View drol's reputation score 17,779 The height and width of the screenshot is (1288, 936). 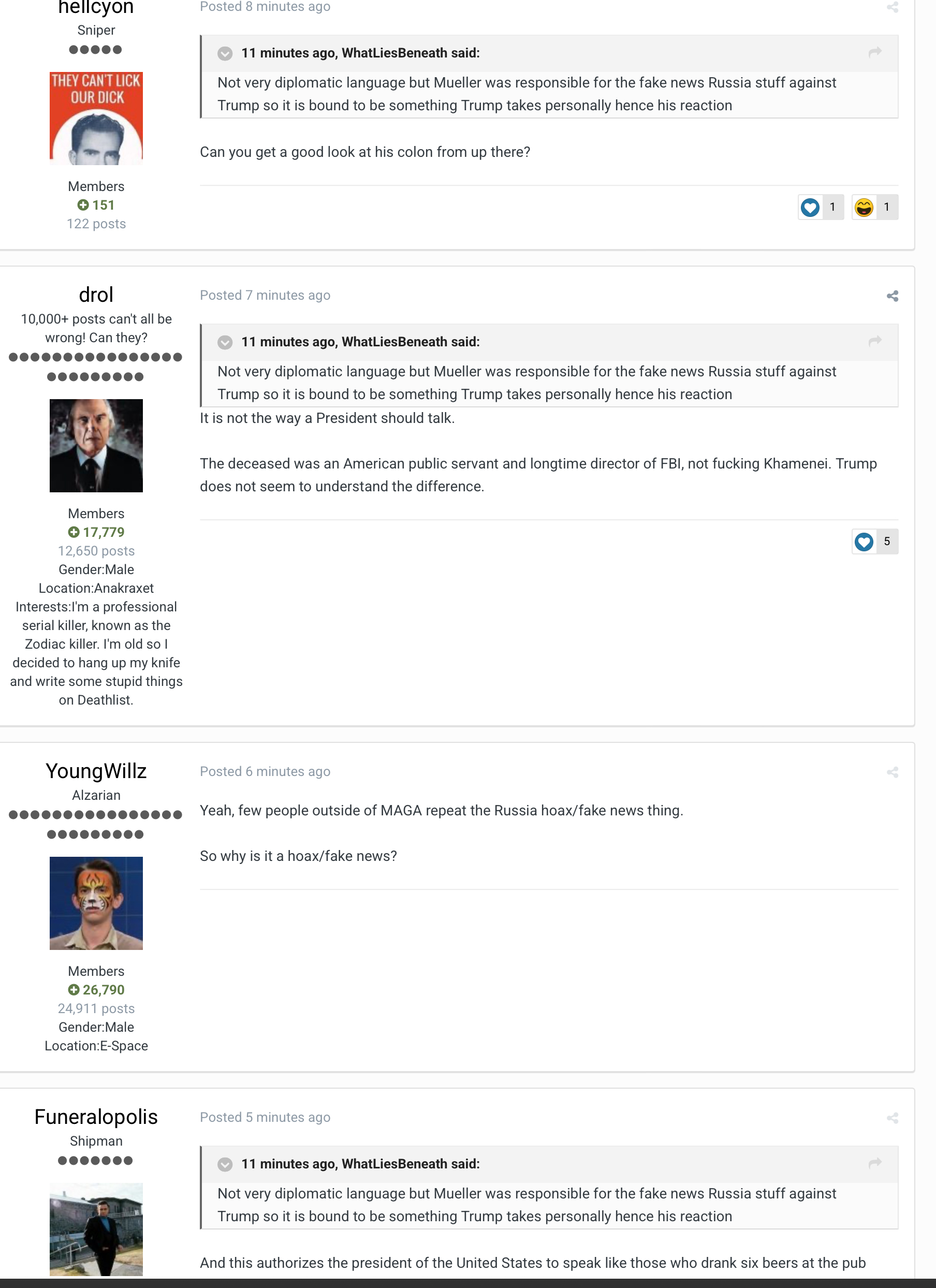point(96,532)
